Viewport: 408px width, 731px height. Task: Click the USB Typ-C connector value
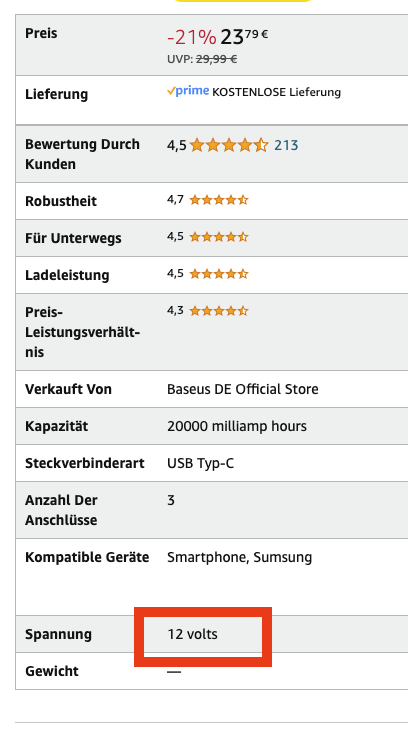[201, 463]
